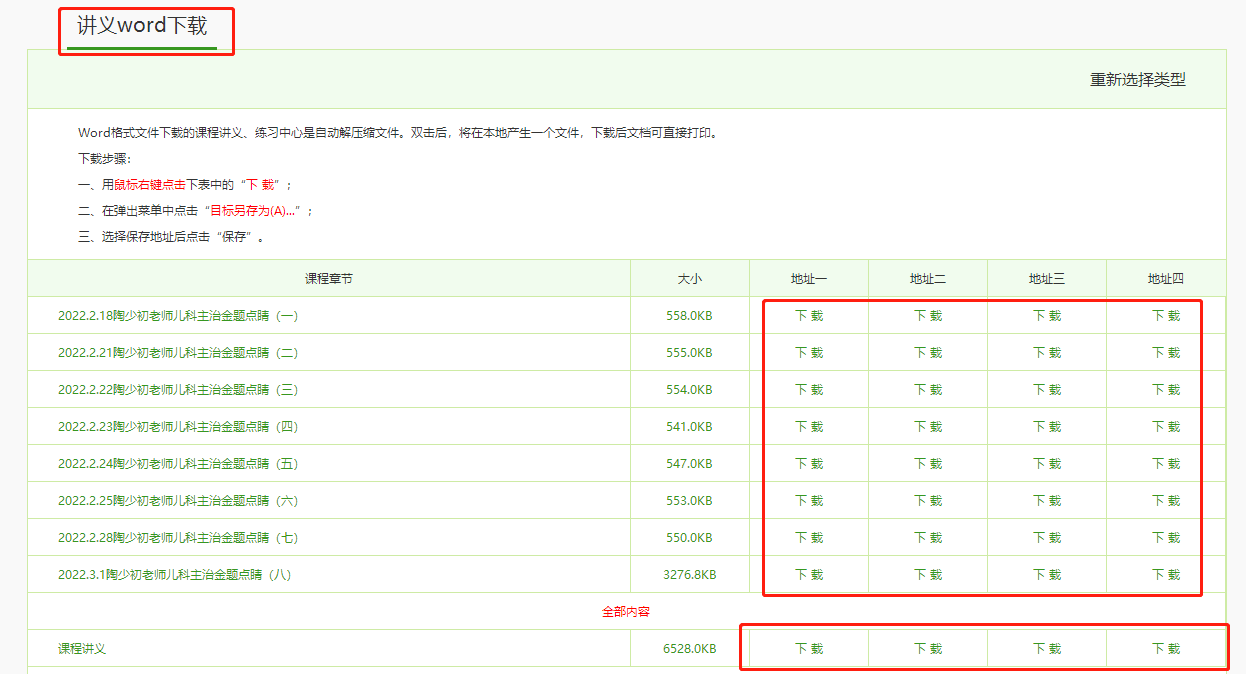Viewport: 1246px width, 674px height.
Task: Download lecture (二) from 地址二
Action: tap(928, 353)
